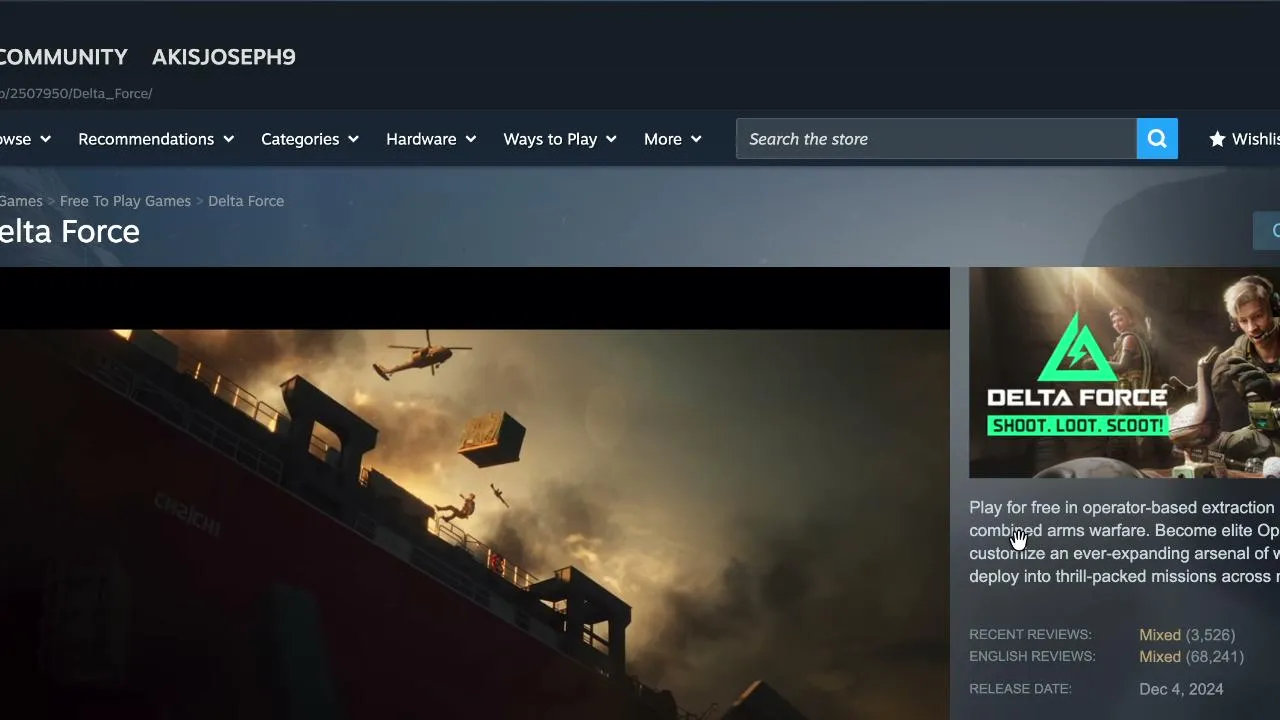Viewport: 1280px width, 720px height.
Task: Expand the Hardware dropdown
Action: 431,139
